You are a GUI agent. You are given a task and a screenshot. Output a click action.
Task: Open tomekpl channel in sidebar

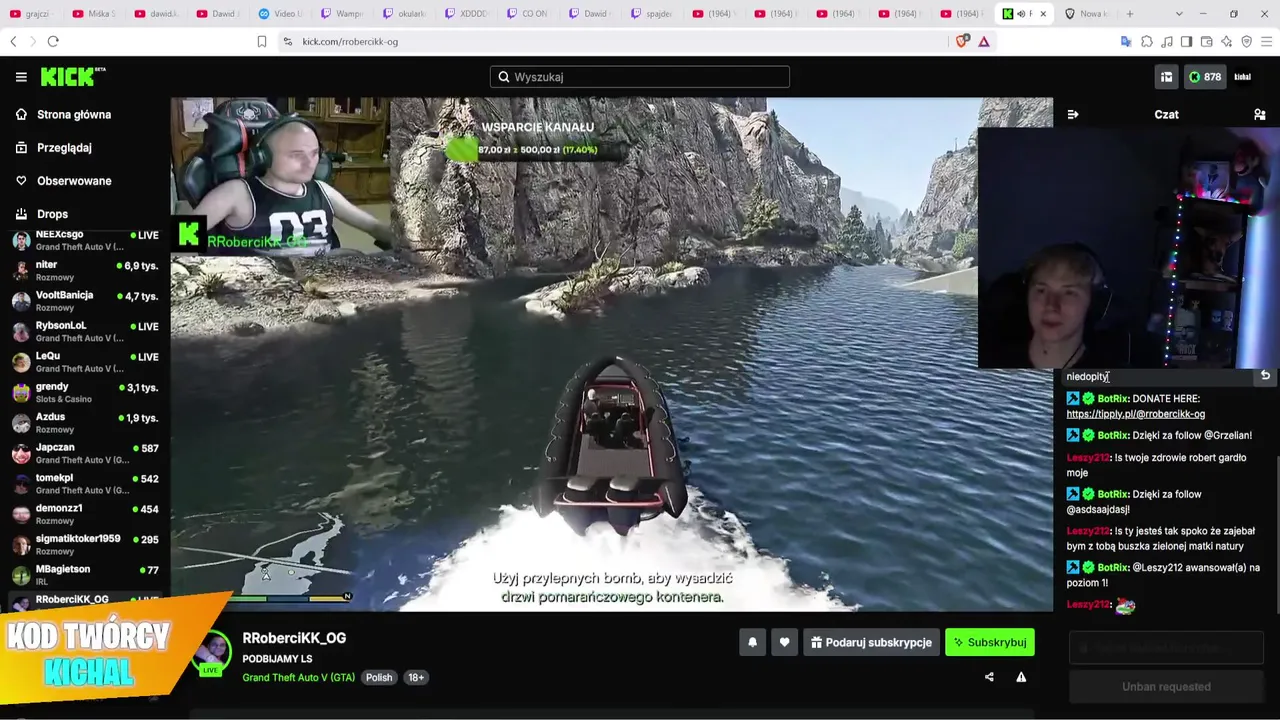tap(85, 484)
